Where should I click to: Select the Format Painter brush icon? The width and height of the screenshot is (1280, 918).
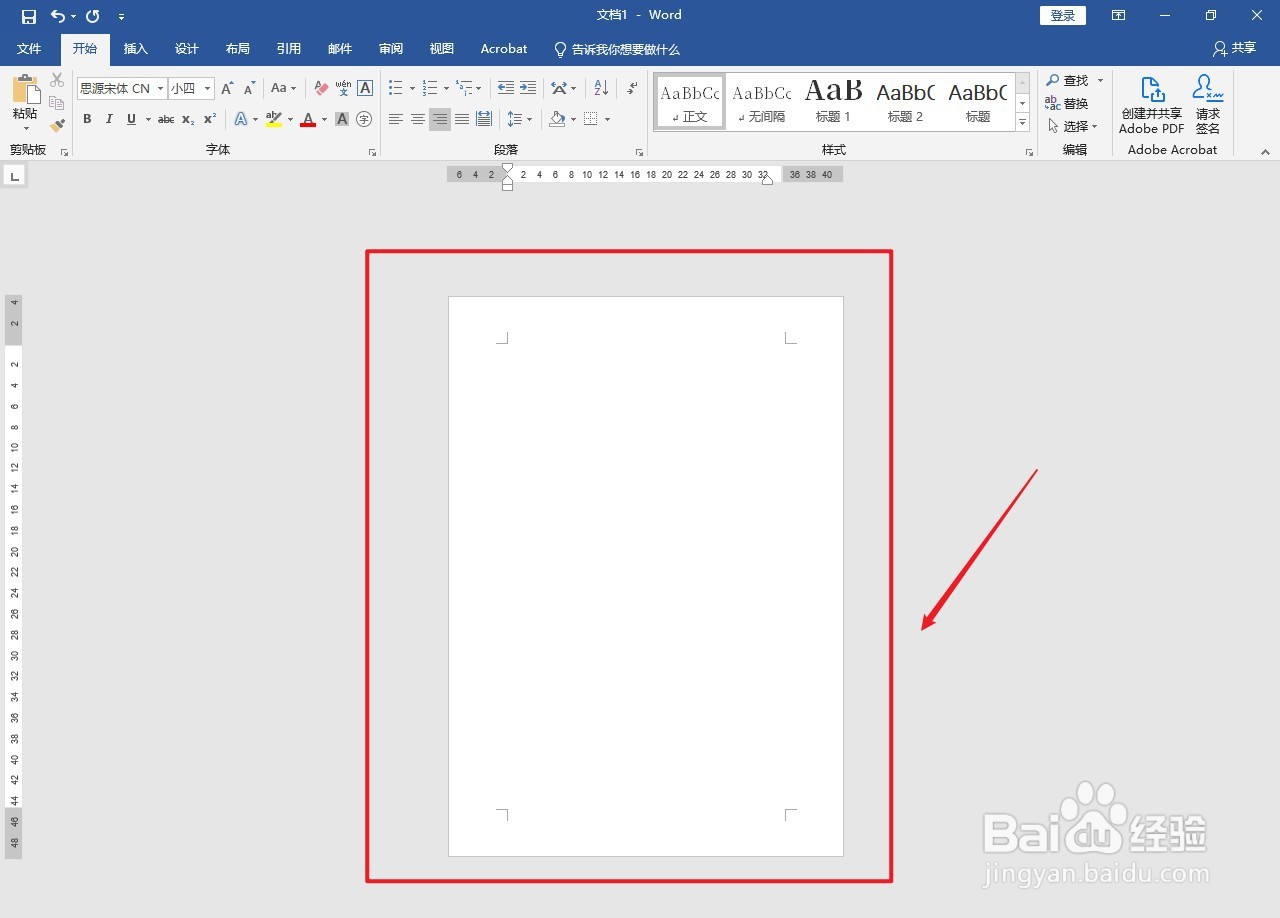(x=57, y=126)
